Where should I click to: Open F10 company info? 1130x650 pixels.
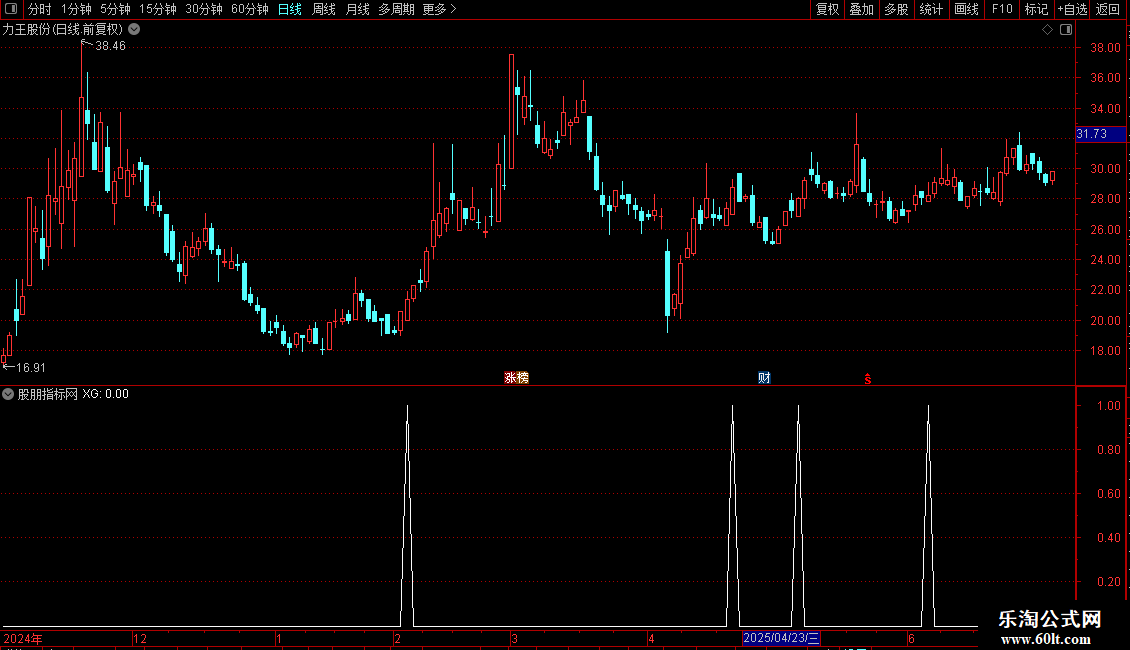pyautogui.click(x=1002, y=9)
